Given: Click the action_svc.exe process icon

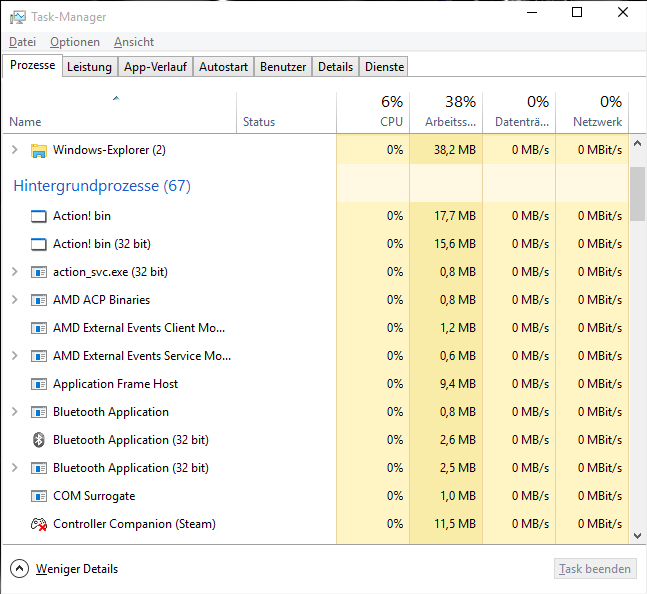Looking at the screenshot, I should point(39,272).
